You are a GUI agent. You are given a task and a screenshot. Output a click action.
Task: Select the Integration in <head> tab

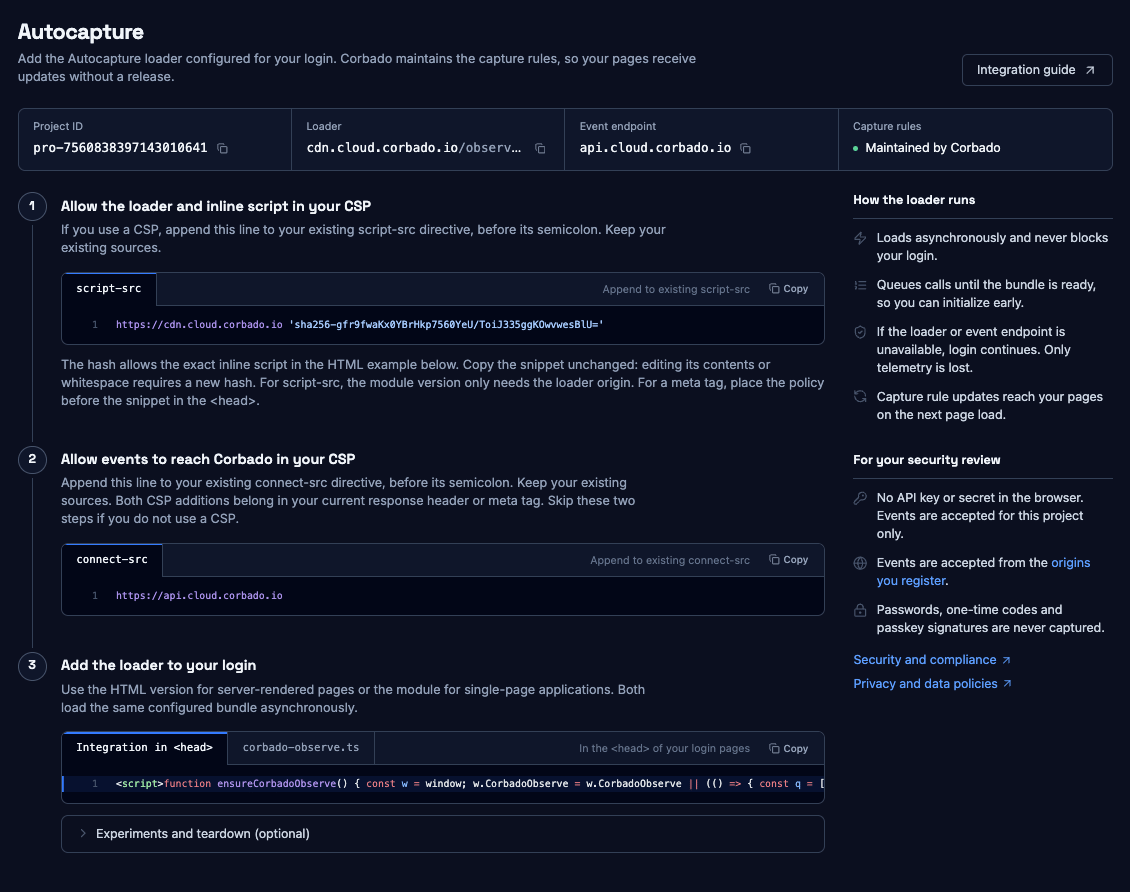[144, 748]
